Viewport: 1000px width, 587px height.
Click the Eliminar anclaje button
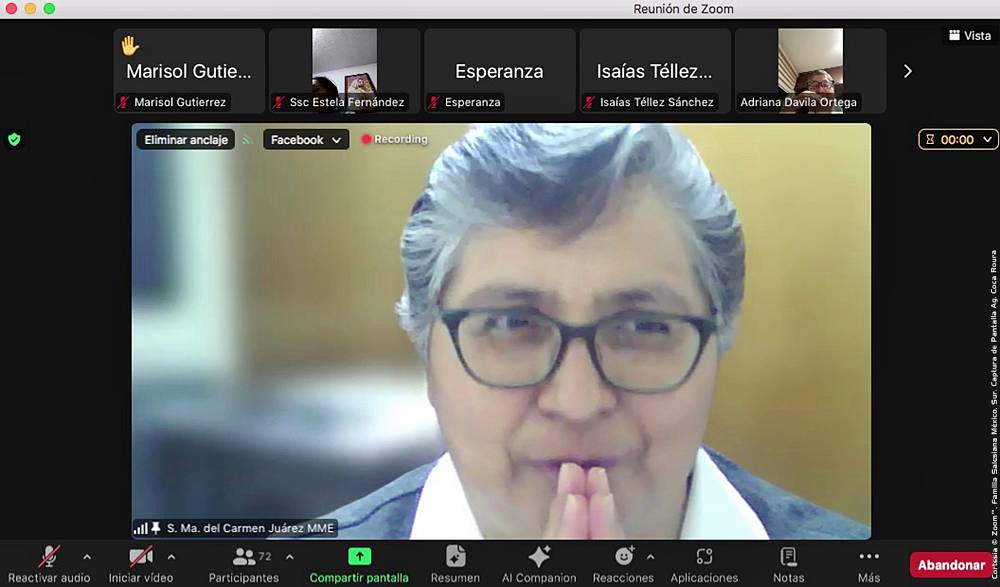(x=186, y=140)
